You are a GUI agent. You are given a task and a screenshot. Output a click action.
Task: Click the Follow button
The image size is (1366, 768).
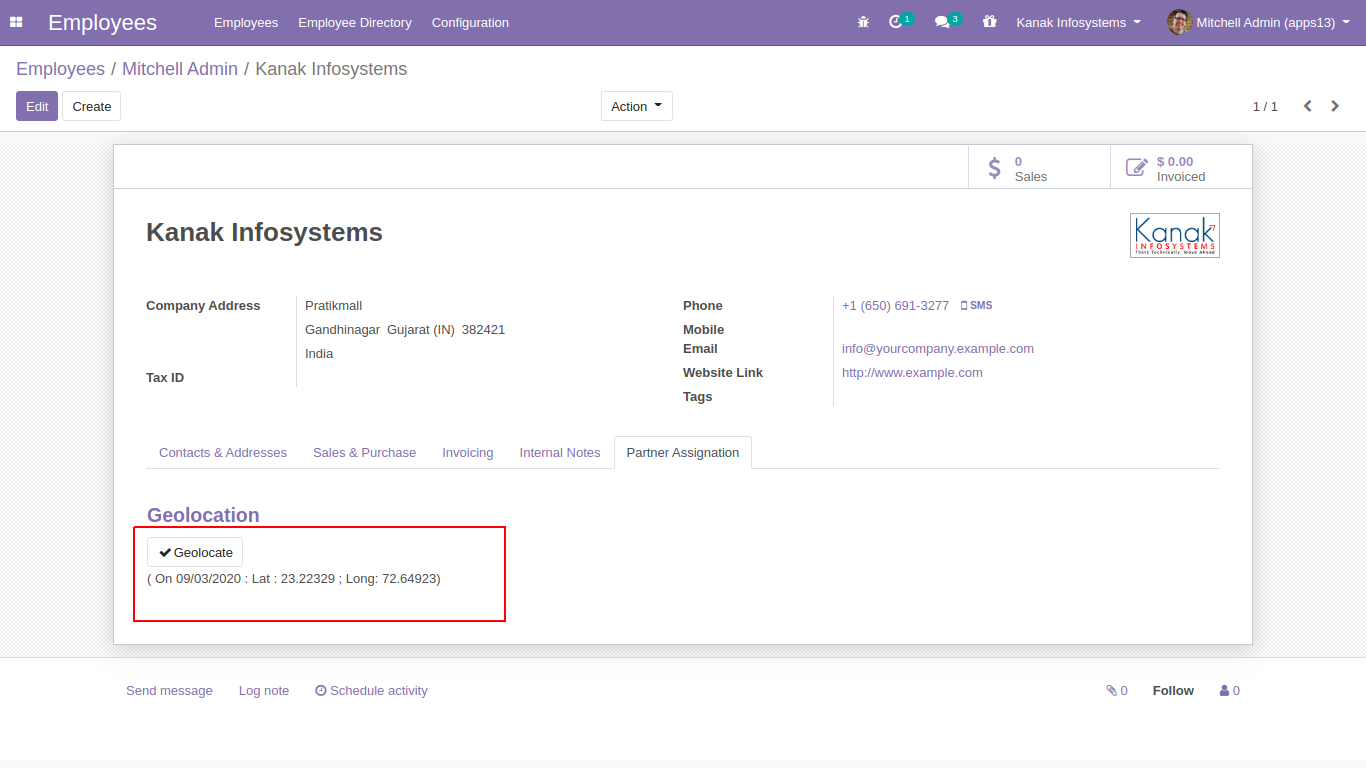pyautogui.click(x=1173, y=691)
